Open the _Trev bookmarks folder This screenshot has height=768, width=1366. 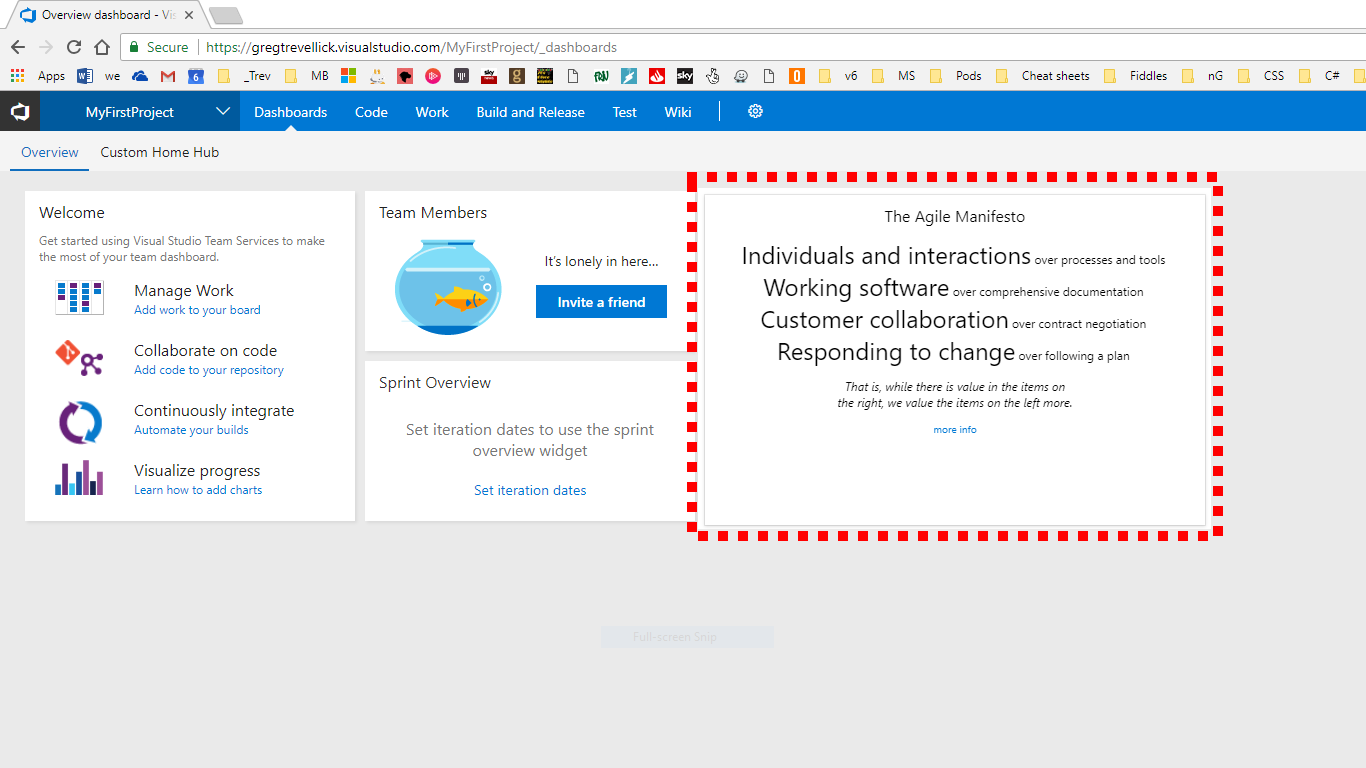244,75
